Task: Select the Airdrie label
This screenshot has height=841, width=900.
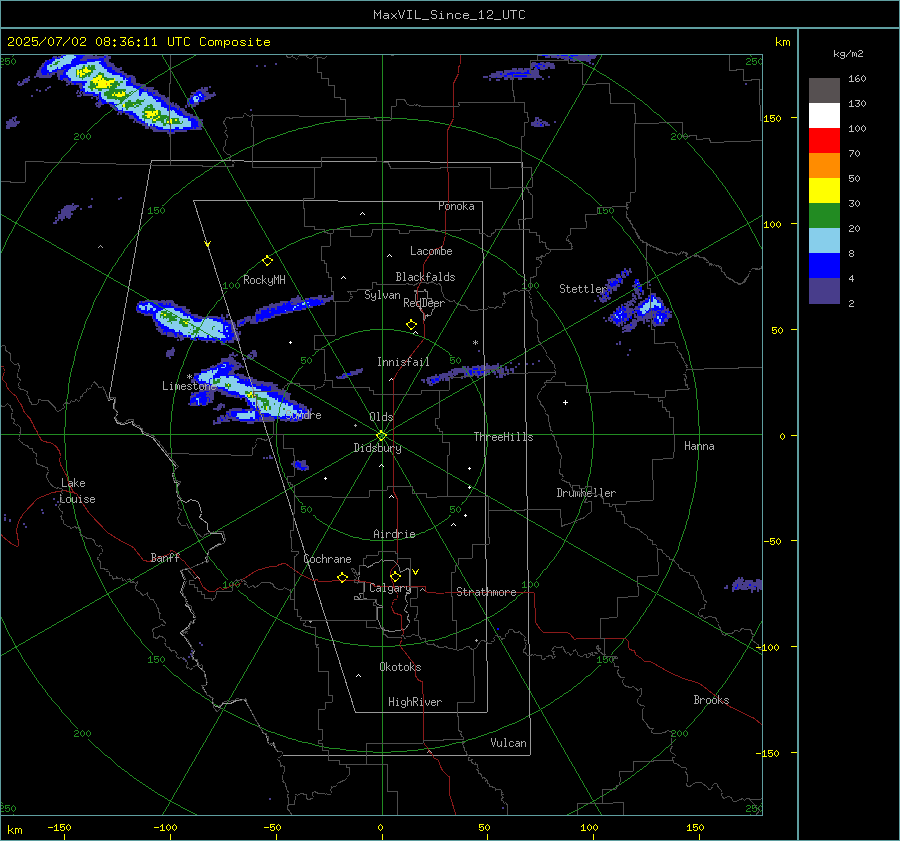Action: coord(394,534)
